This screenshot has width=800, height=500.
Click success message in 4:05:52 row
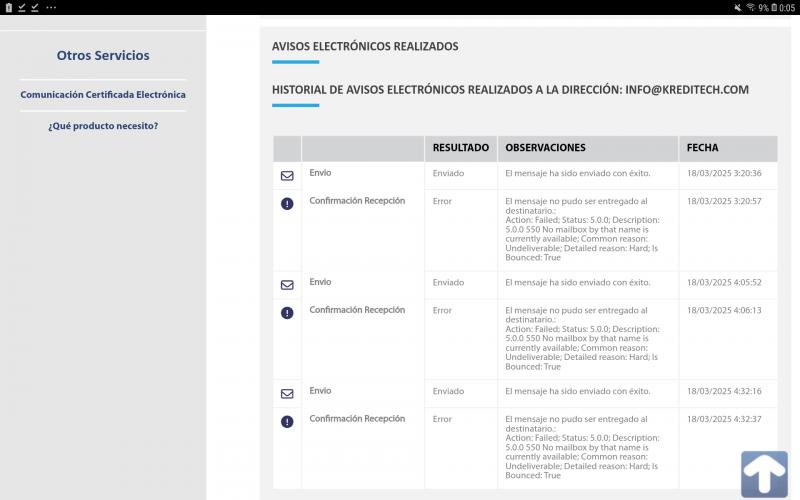pos(578,282)
